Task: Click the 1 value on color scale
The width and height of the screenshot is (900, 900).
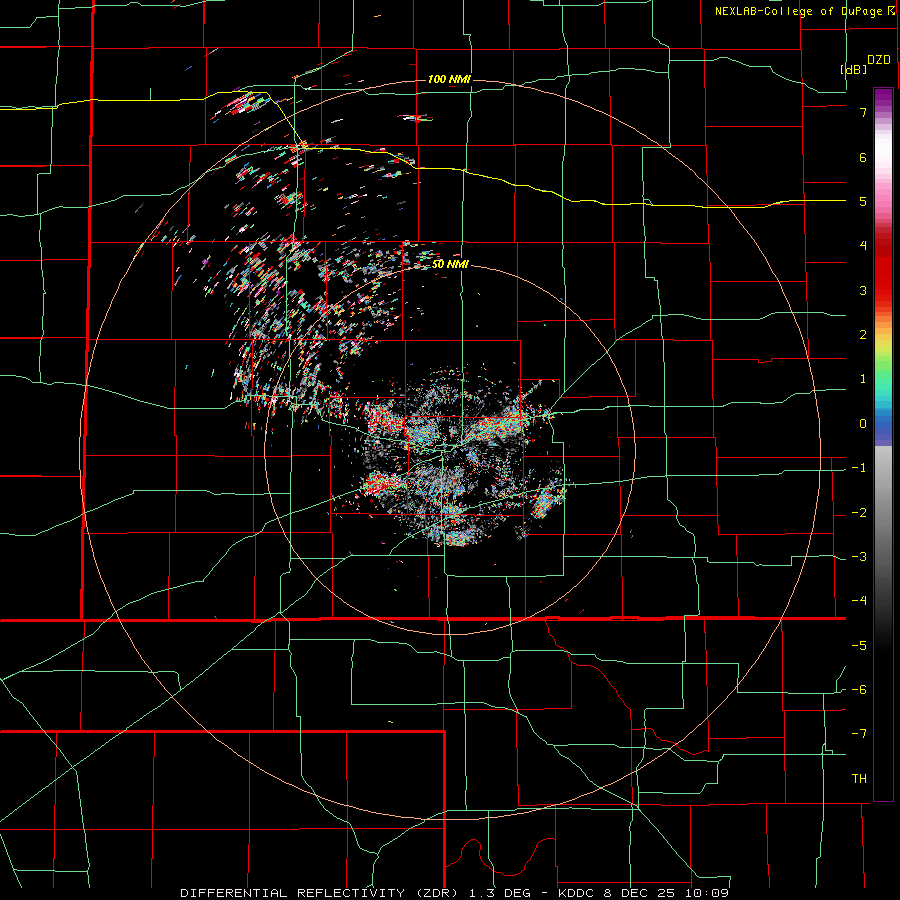Action: coord(863,379)
